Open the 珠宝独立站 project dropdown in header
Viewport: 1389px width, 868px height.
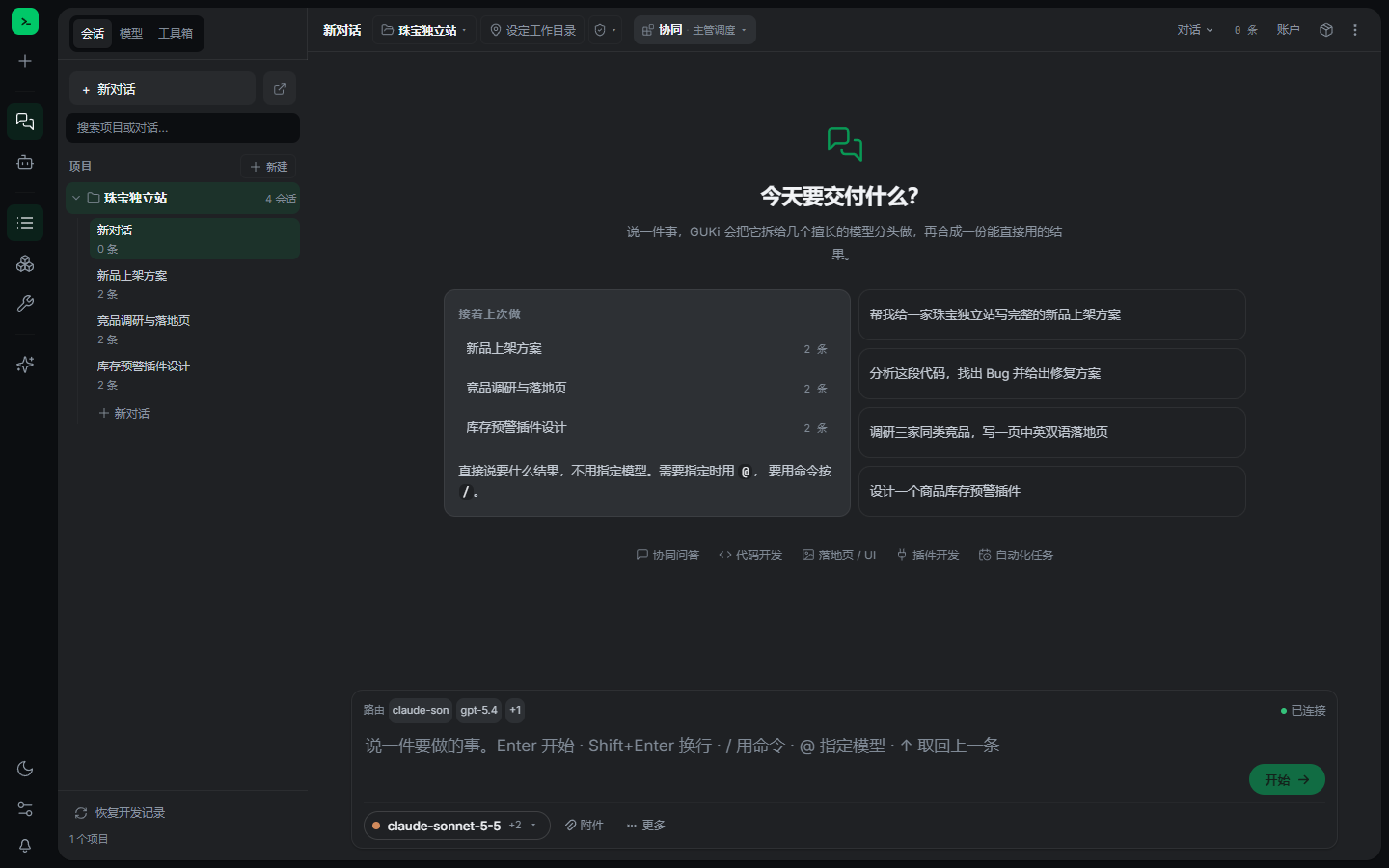click(424, 30)
